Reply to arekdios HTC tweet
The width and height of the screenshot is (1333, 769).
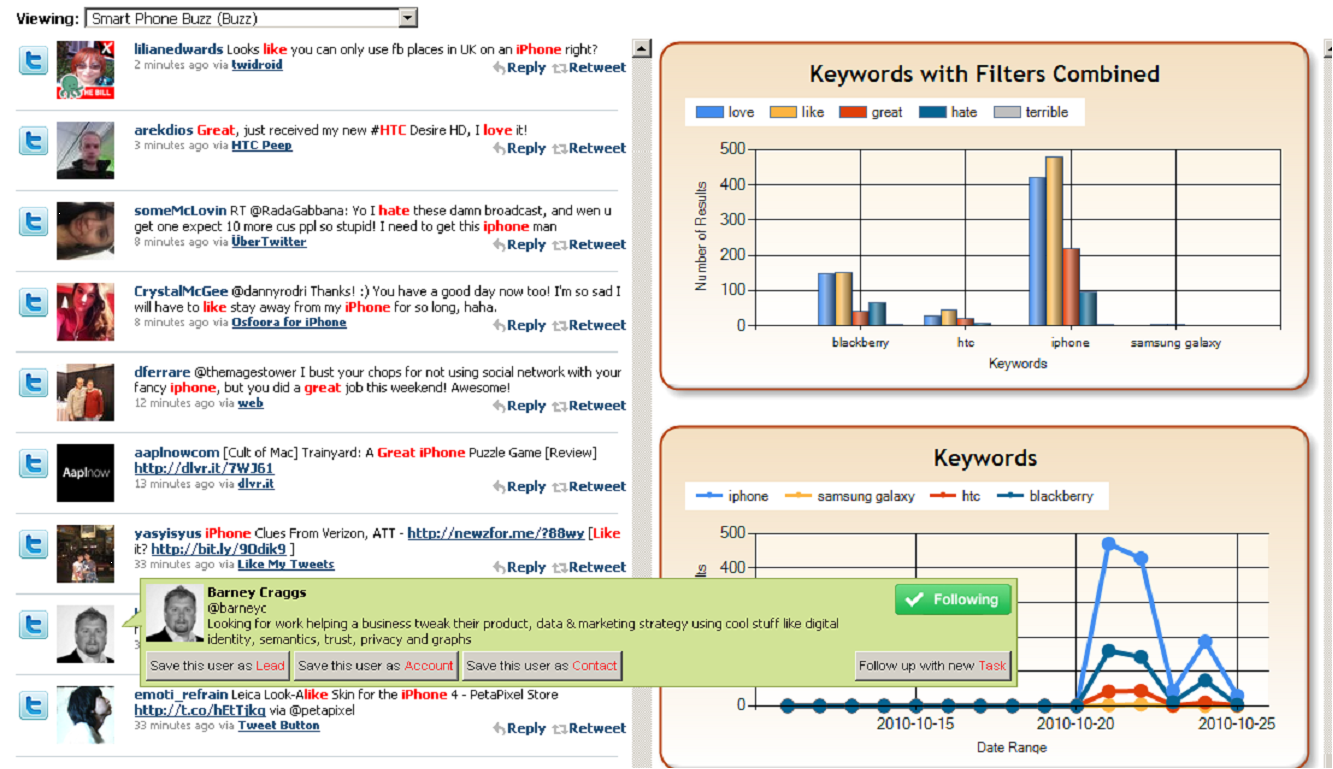(x=519, y=148)
